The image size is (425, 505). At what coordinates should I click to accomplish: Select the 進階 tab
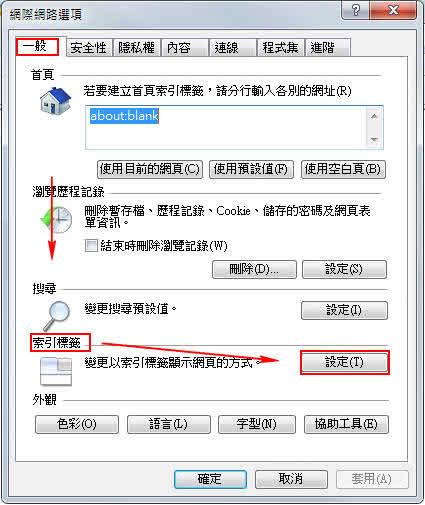pos(327,48)
